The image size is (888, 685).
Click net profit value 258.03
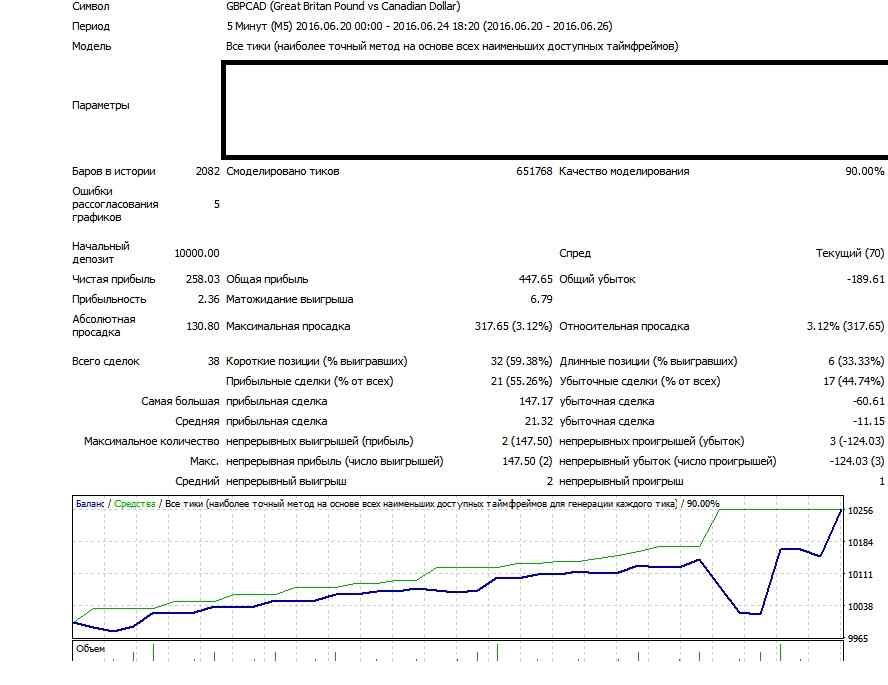click(x=202, y=279)
